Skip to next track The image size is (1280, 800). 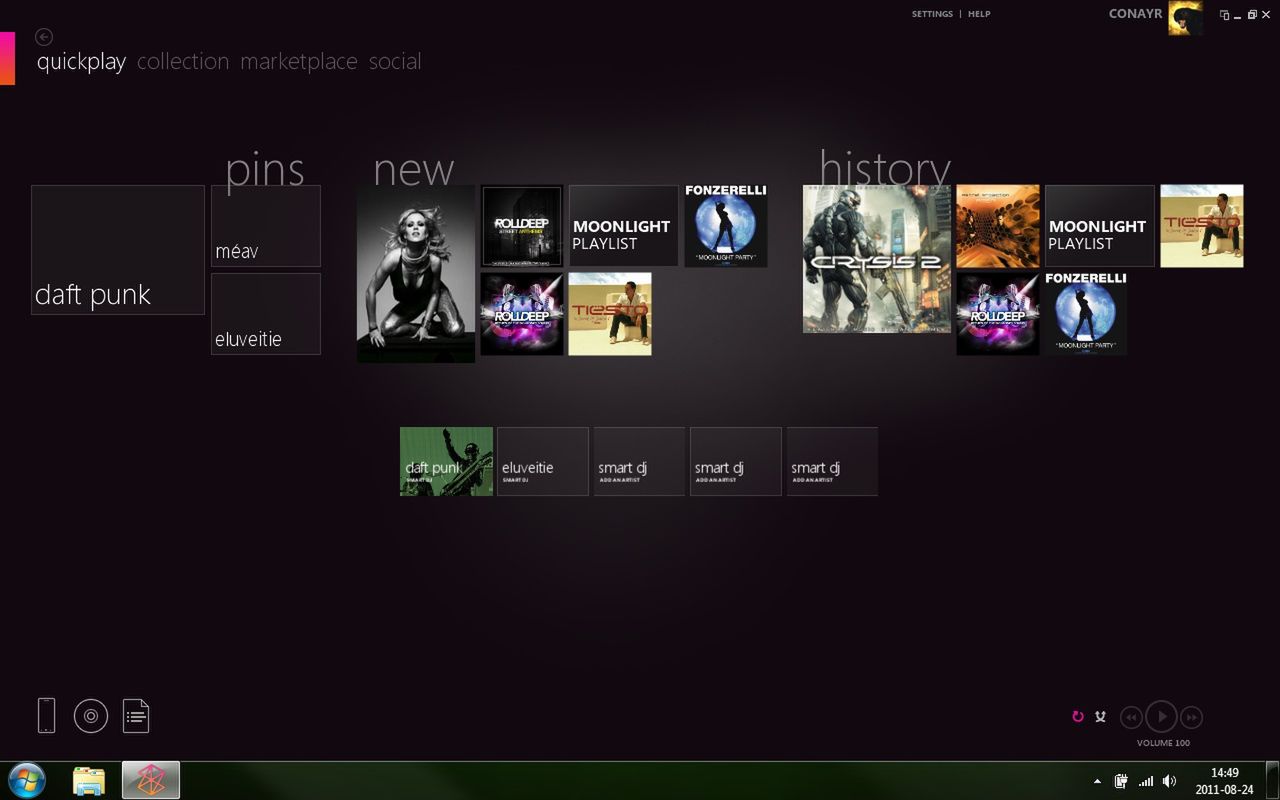pos(1191,717)
